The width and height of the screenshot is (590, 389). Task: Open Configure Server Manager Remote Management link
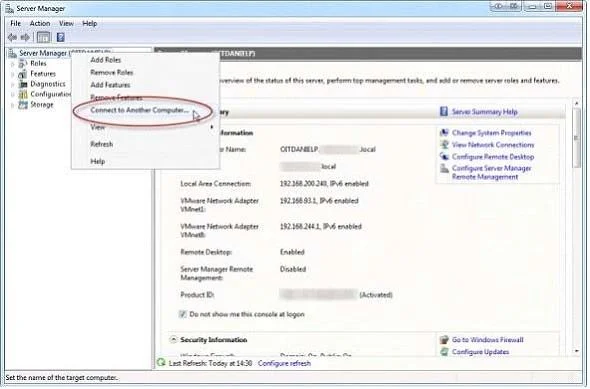(492, 173)
